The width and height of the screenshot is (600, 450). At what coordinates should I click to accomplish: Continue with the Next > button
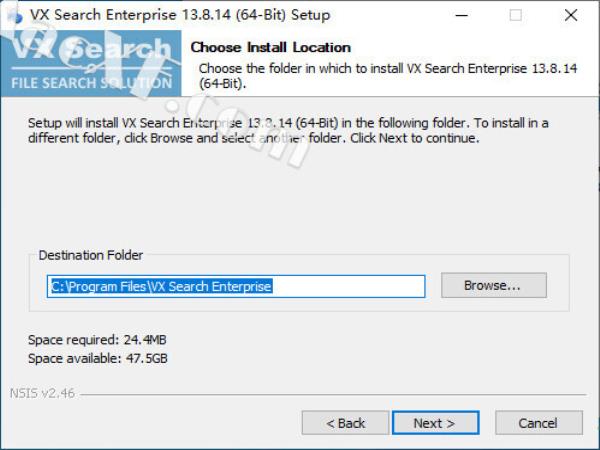tap(435, 423)
